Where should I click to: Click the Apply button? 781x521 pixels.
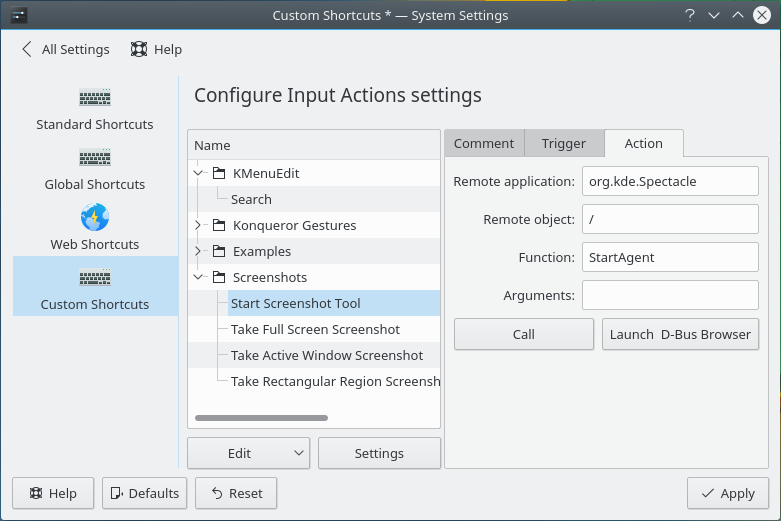(727, 493)
